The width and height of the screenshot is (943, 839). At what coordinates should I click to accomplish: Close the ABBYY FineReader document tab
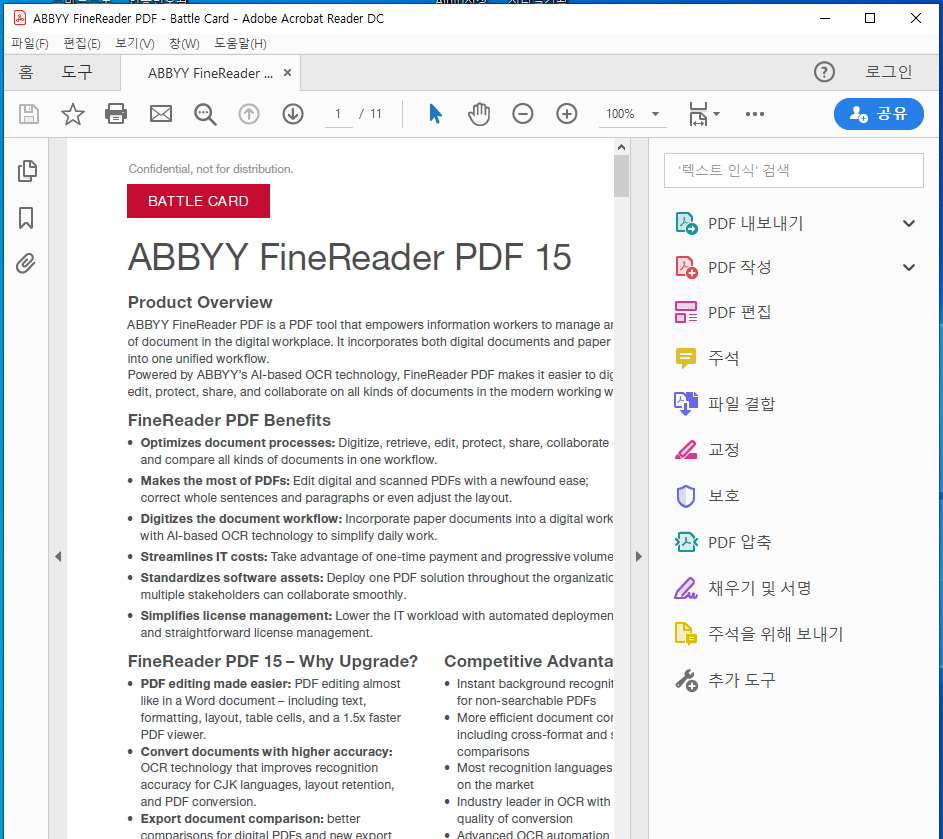[287, 73]
